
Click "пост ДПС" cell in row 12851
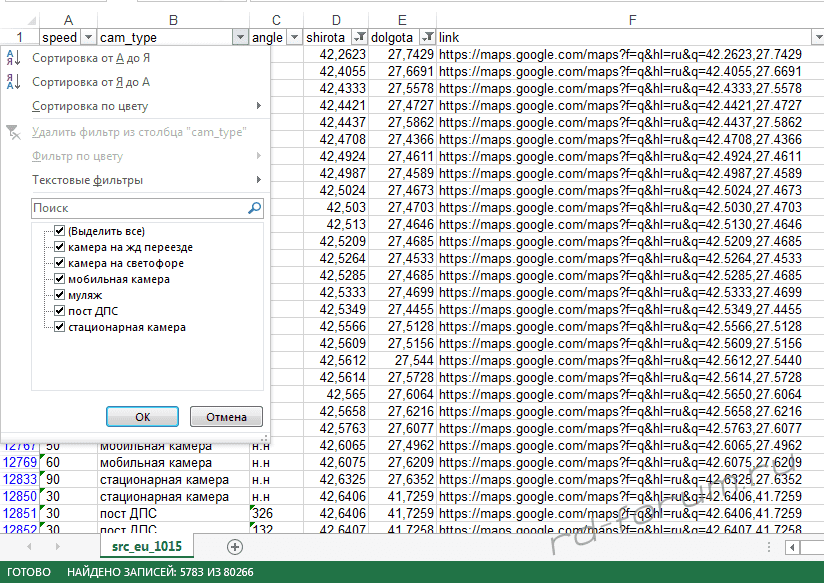click(x=173, y=513)
